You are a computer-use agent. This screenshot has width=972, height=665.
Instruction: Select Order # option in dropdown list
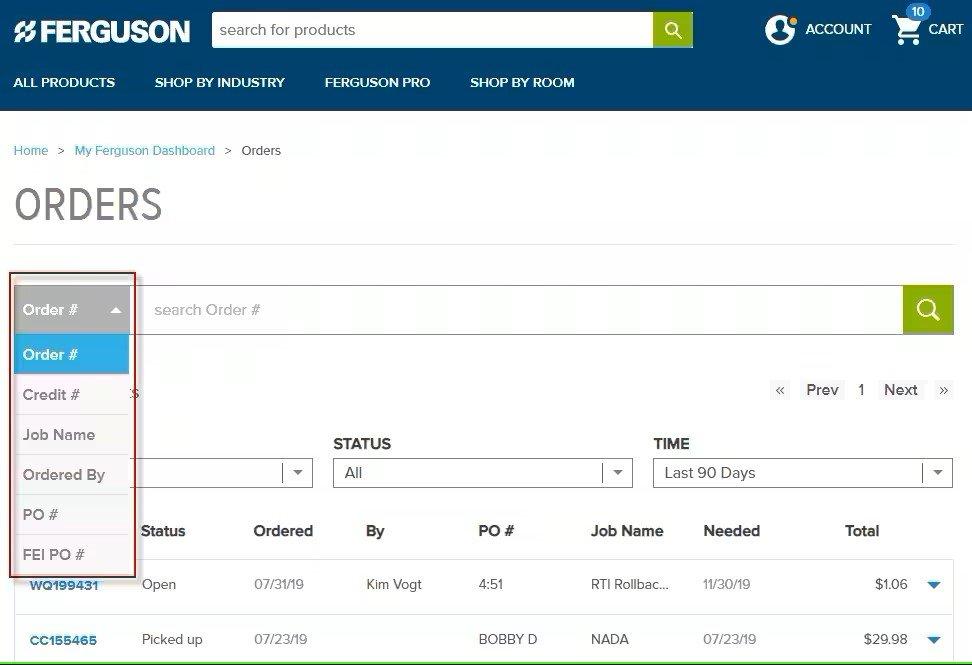coord(71,355)
